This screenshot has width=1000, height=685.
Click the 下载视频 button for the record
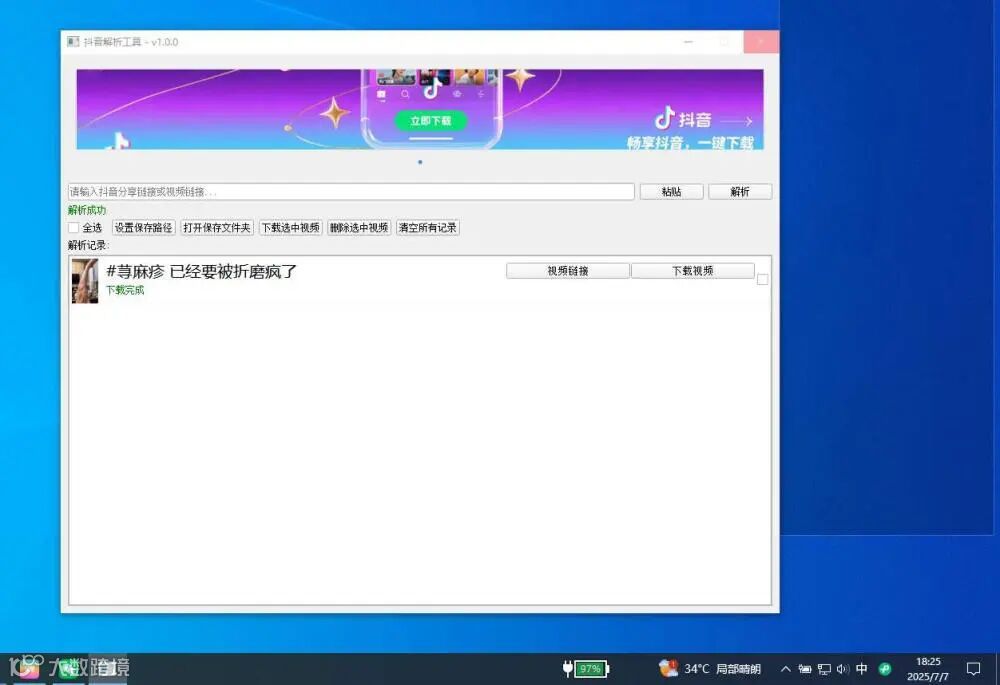coord(693,271)
